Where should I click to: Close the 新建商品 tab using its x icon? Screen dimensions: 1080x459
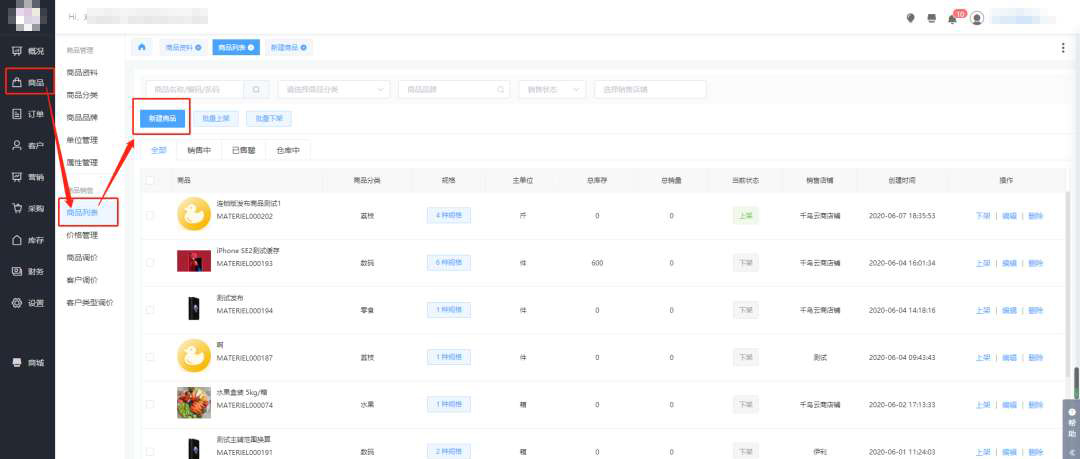(304, 47)
